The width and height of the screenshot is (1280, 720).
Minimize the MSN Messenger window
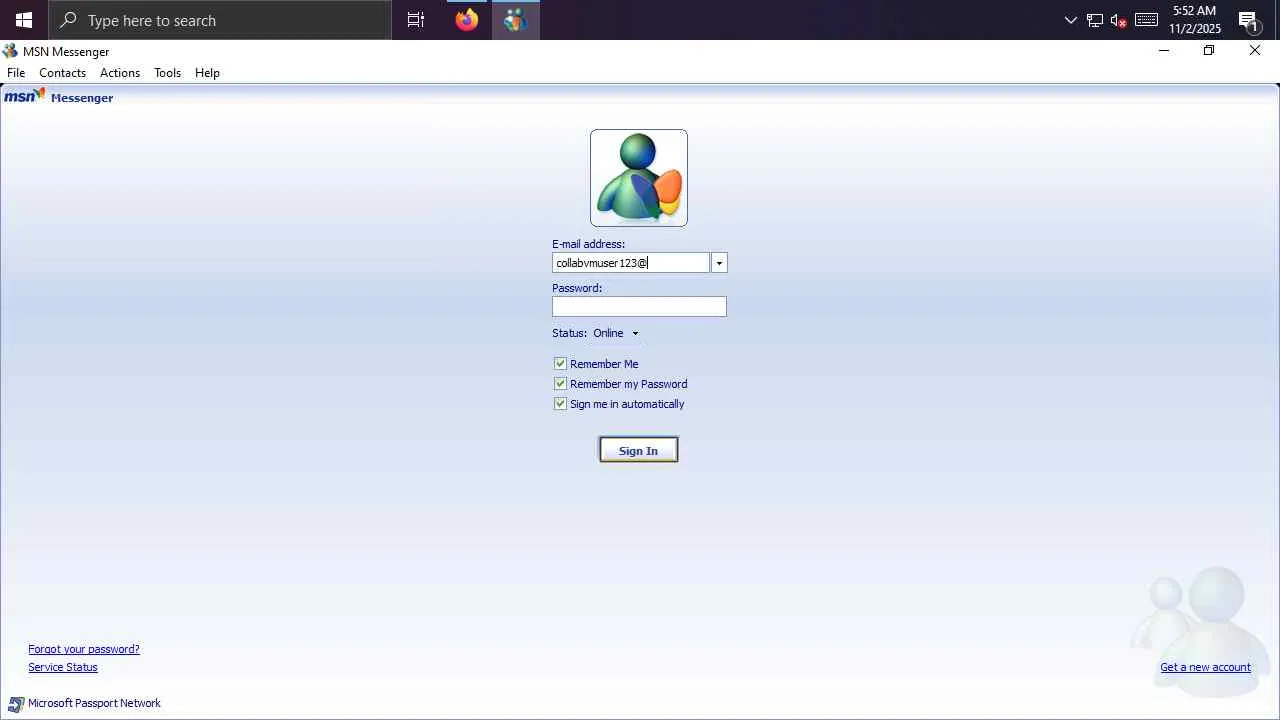coord(1163,51)
